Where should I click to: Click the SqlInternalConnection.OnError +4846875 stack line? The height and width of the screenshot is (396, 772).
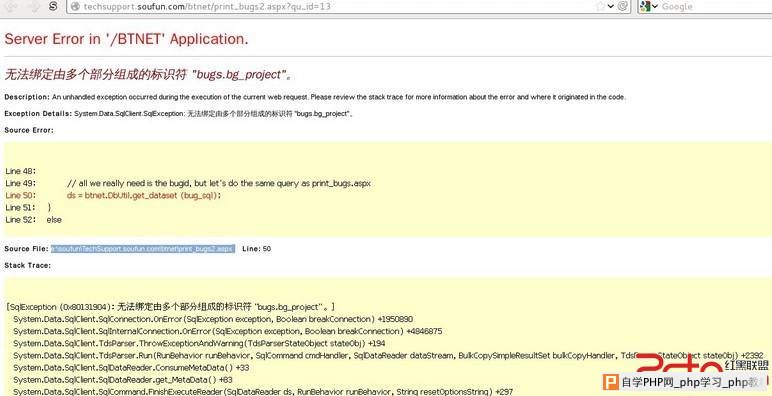click(227, 331)
